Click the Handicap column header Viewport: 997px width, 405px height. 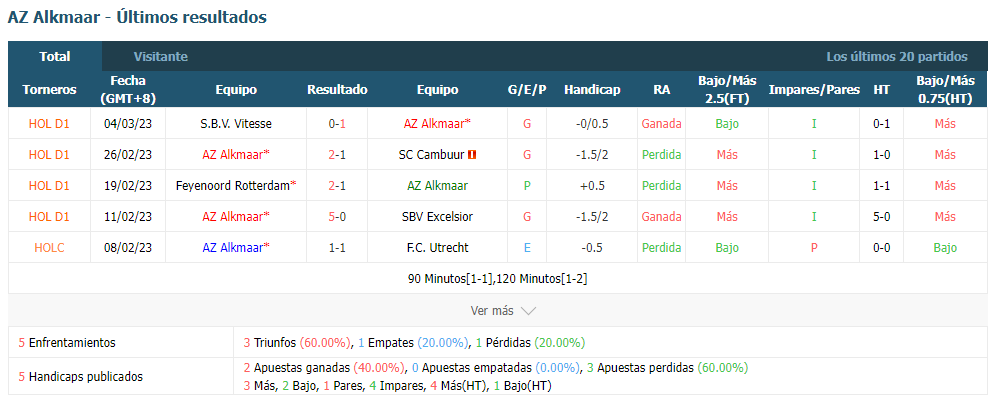point(592,90)
